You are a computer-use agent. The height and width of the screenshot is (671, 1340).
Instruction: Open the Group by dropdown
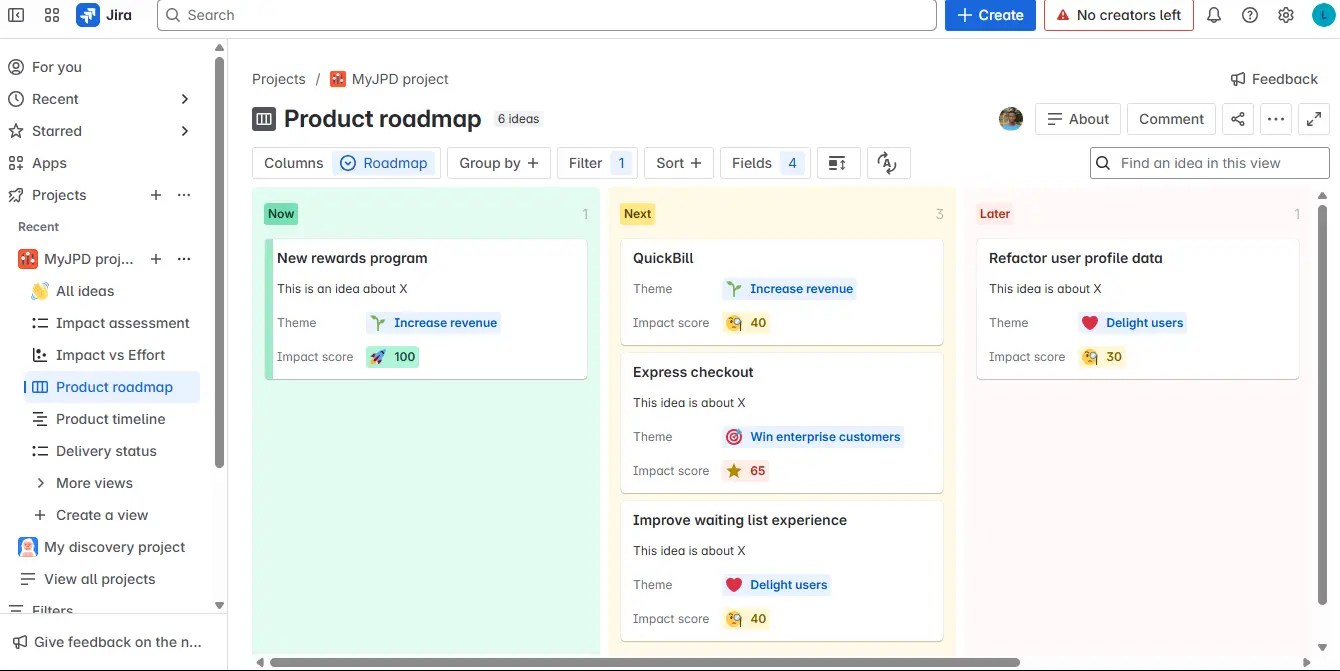498,162
